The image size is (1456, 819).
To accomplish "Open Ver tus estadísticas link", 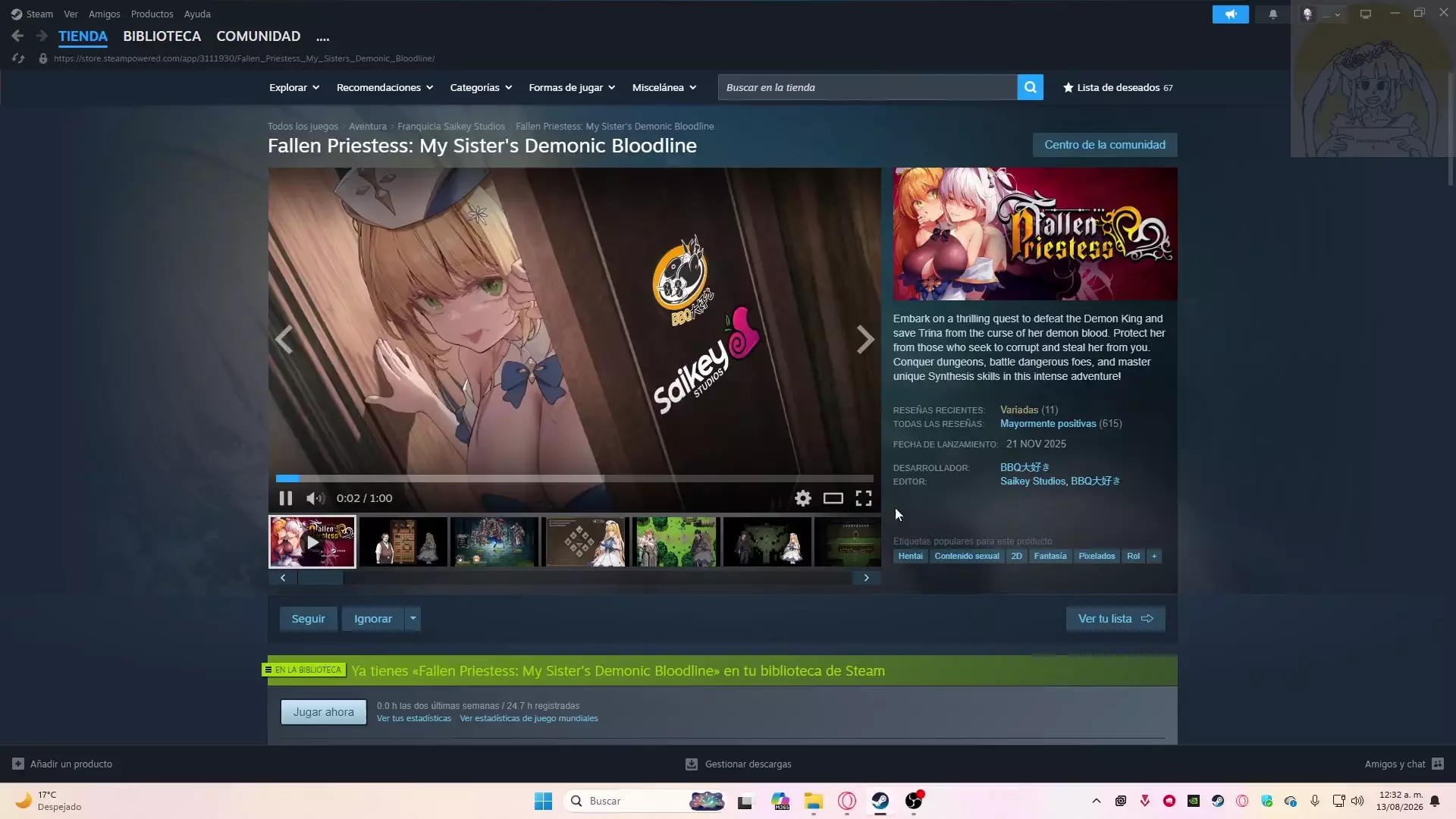I will pos(414,719).
